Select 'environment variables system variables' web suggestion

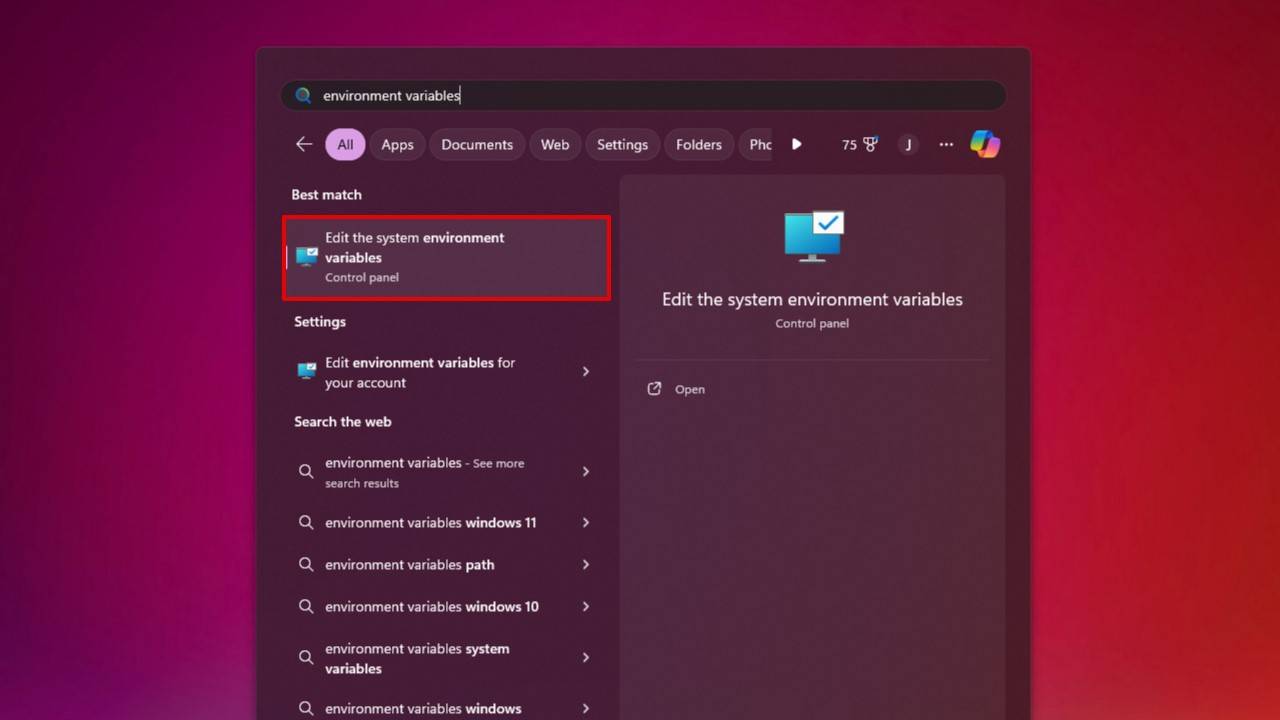click(x=445, y=658)
